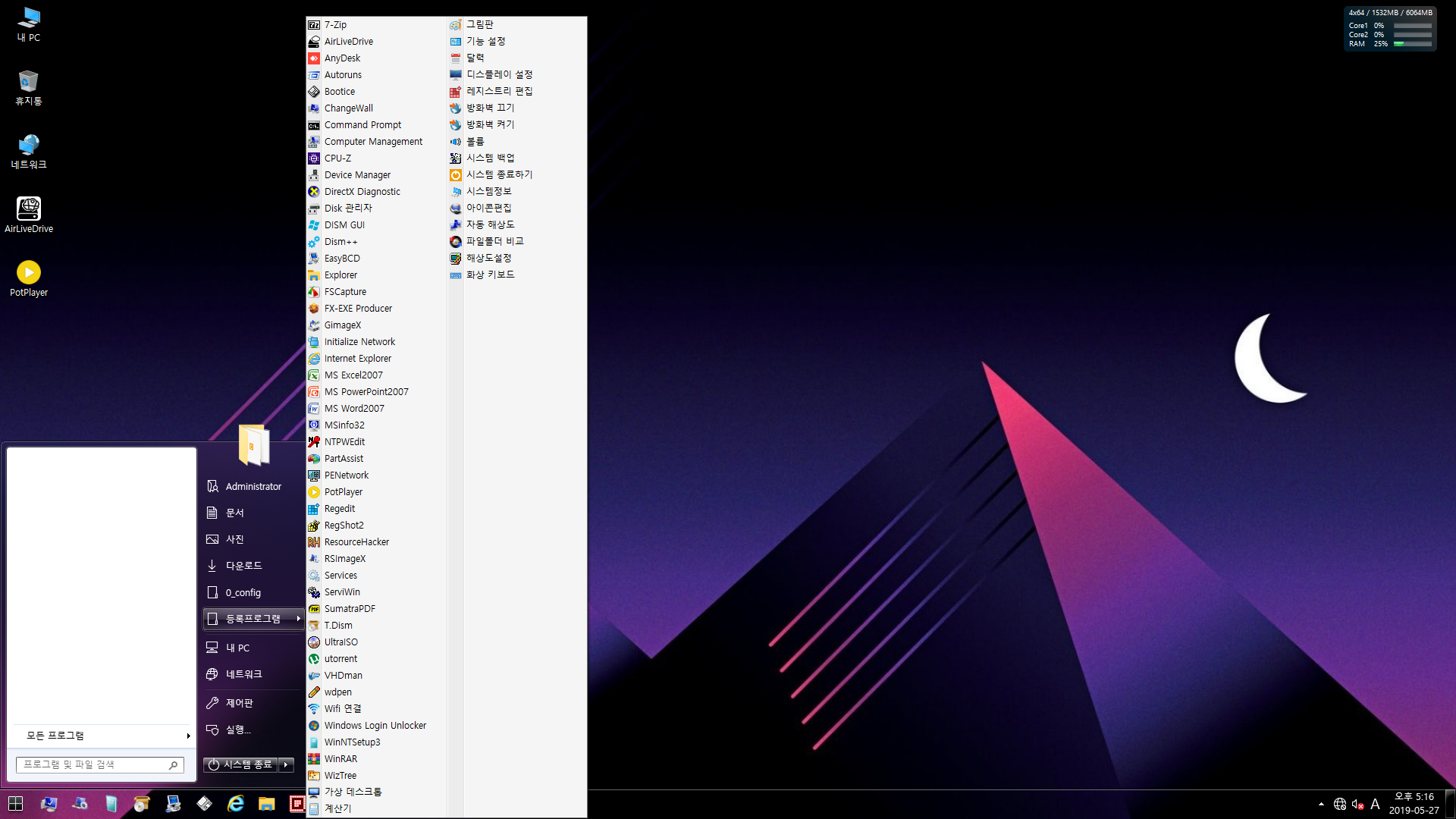Select 방화벽 켜기 entry

coord(517,125)
